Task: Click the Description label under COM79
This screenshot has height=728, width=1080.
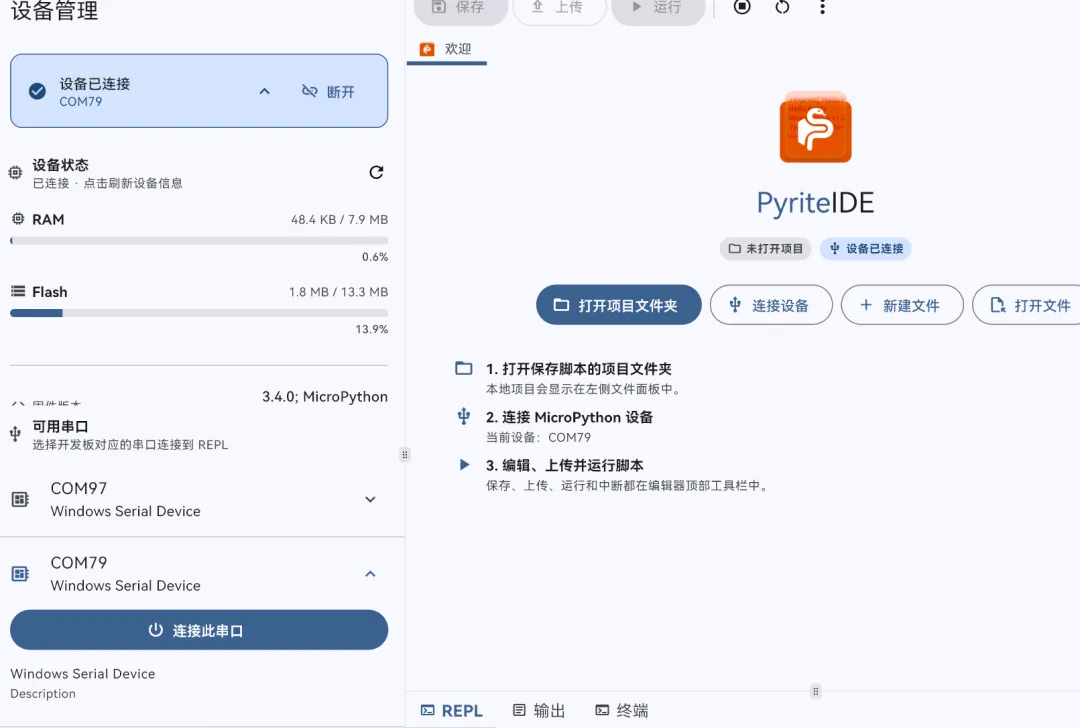Action: coord(43,694)
